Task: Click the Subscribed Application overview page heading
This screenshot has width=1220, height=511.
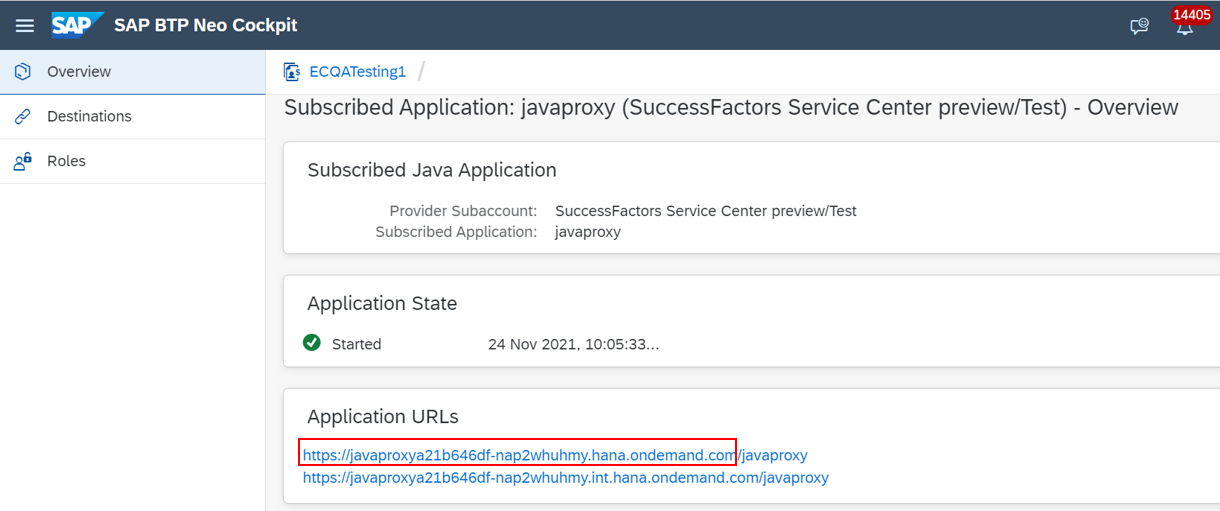Action: [x=731, y=107]
